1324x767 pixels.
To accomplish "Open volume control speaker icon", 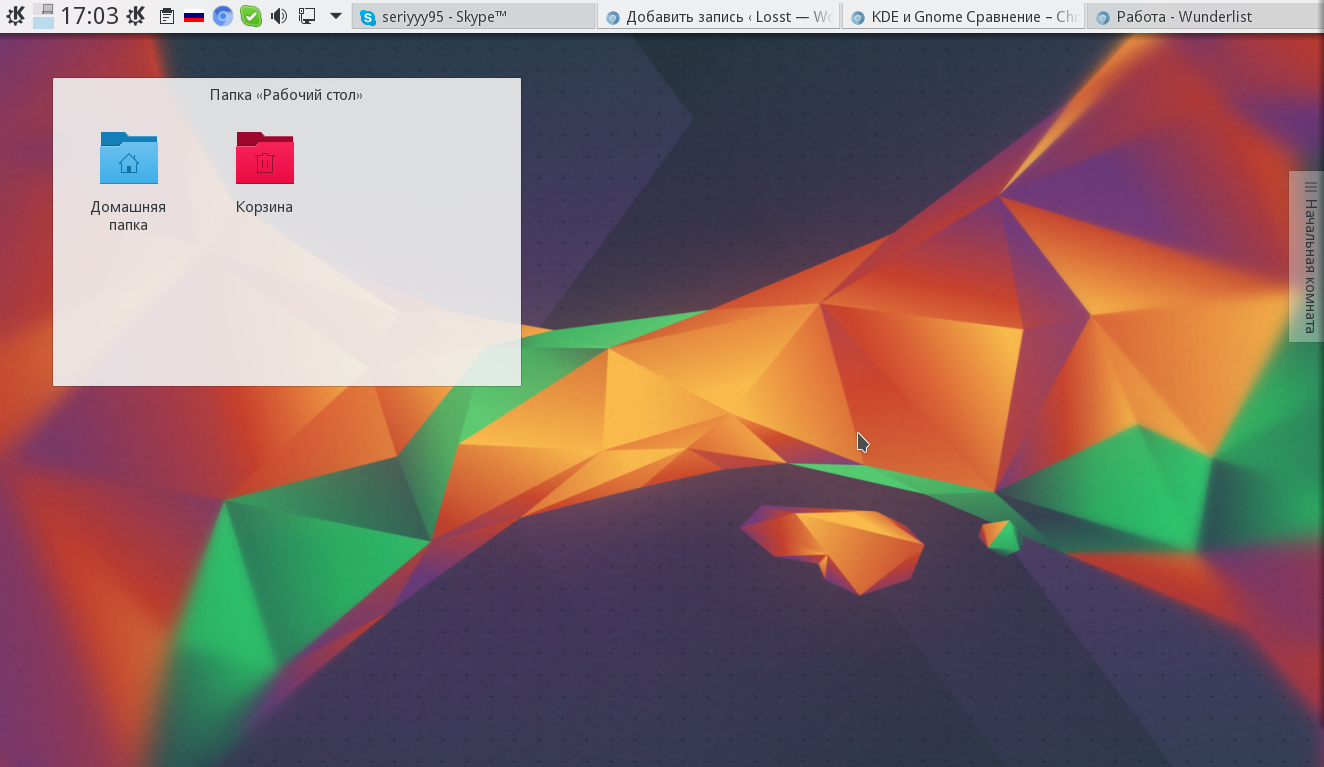I will point(279,17).
